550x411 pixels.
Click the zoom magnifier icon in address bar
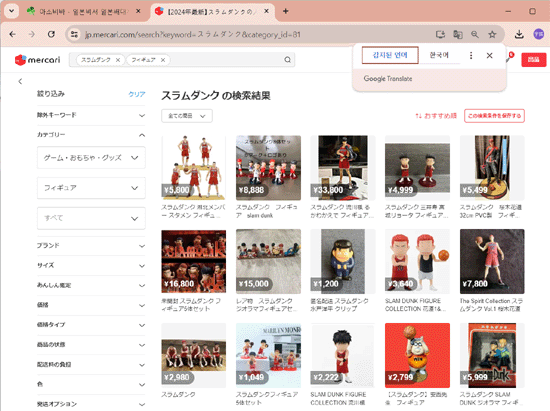[x=475, y=34]
